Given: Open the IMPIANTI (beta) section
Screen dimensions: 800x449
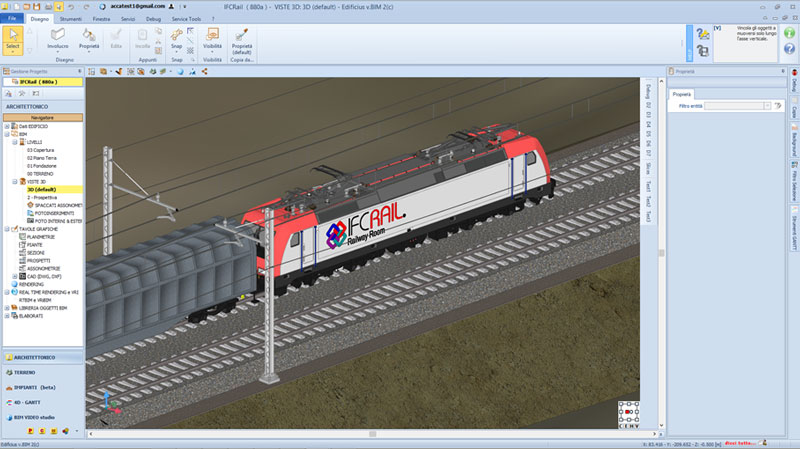Looking at the screenshot, I should point(43,387).
